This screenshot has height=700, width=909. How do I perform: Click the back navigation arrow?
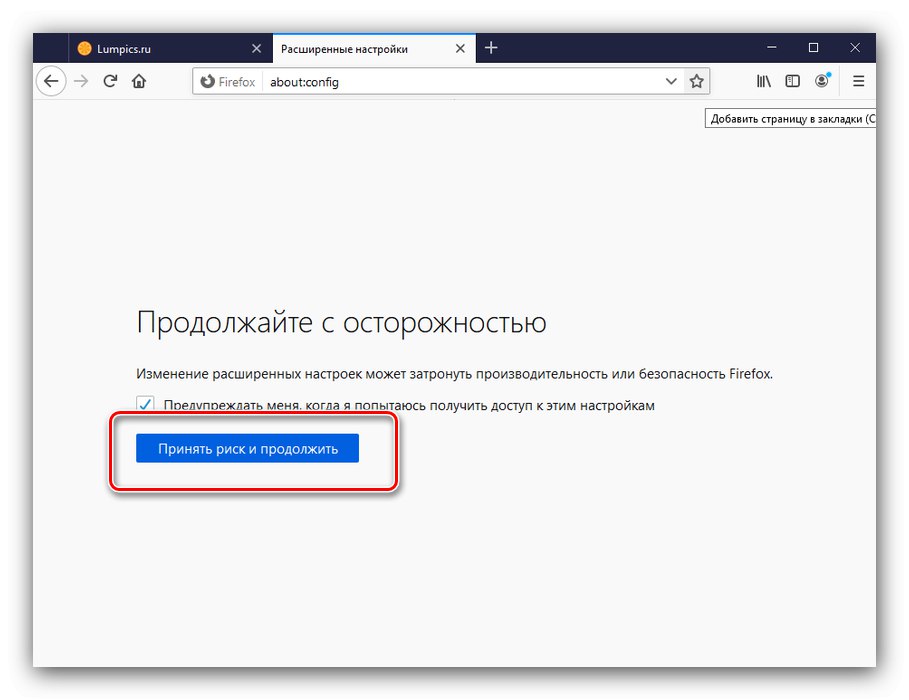[50, 81]
